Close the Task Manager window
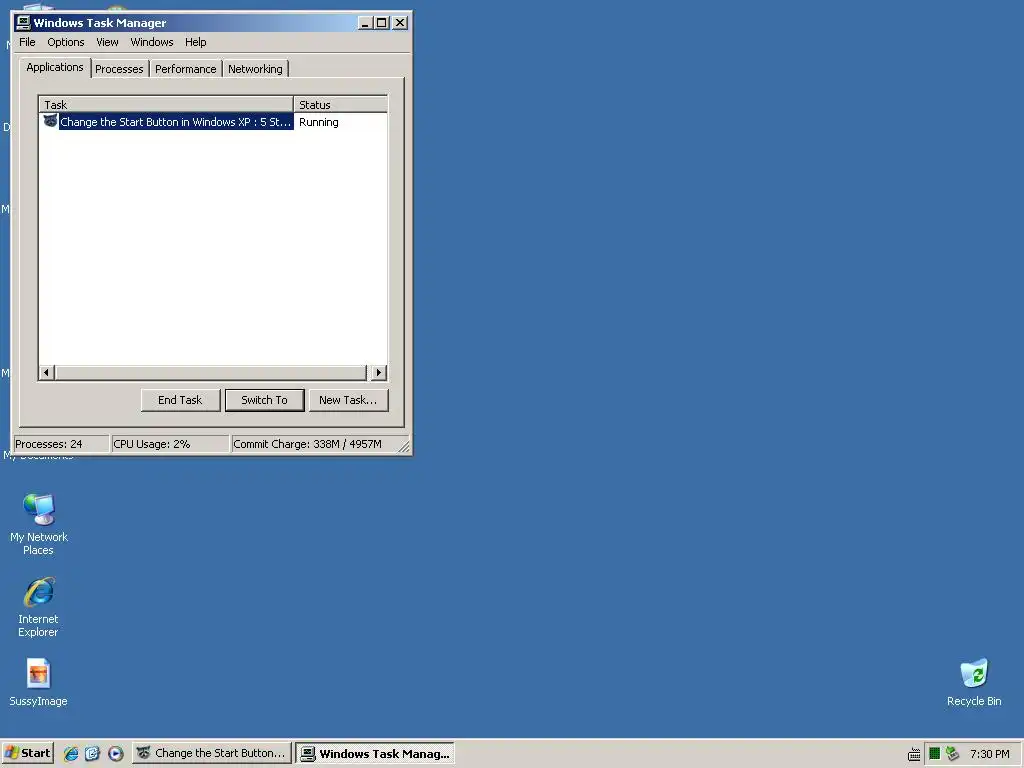 point(400,23)
